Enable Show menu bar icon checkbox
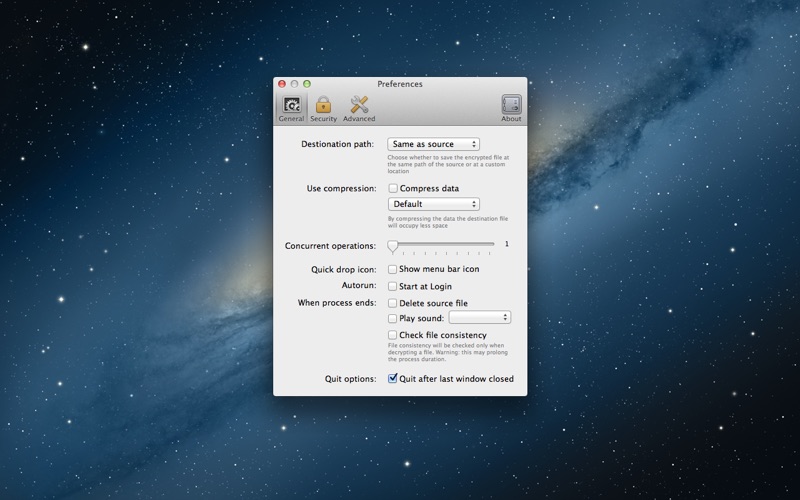 coord(392,269)
